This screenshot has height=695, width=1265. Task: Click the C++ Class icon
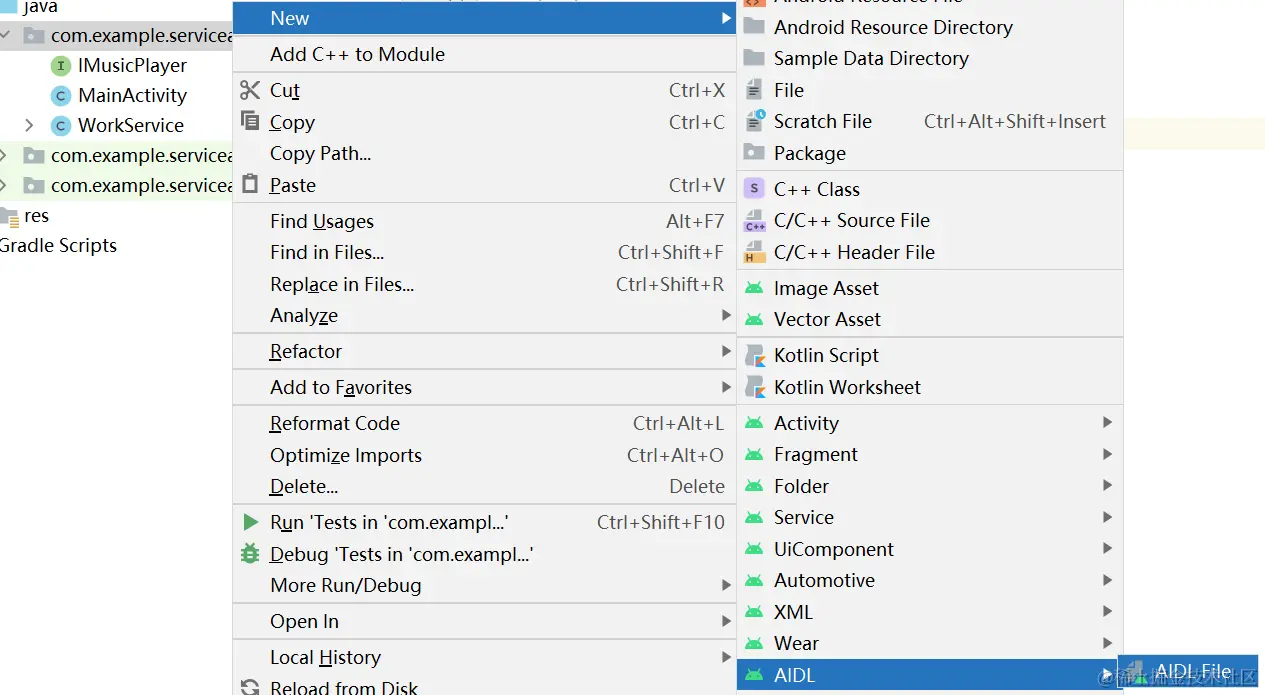pos(755,189)
